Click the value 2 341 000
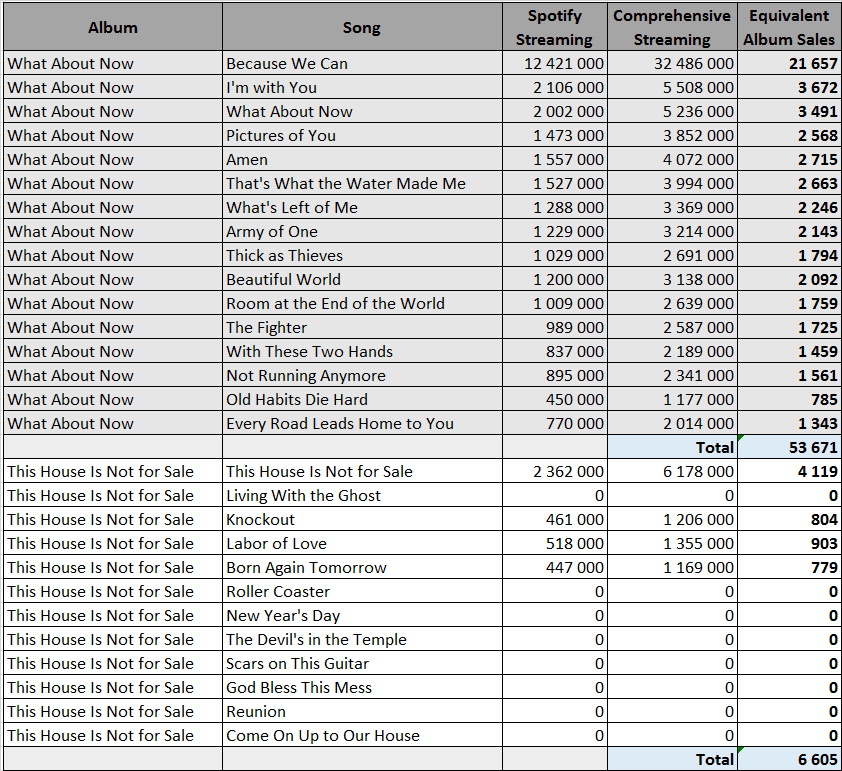The height and width of the screenshot is (771, 842). pyautogui.click(x=672, y=375)
